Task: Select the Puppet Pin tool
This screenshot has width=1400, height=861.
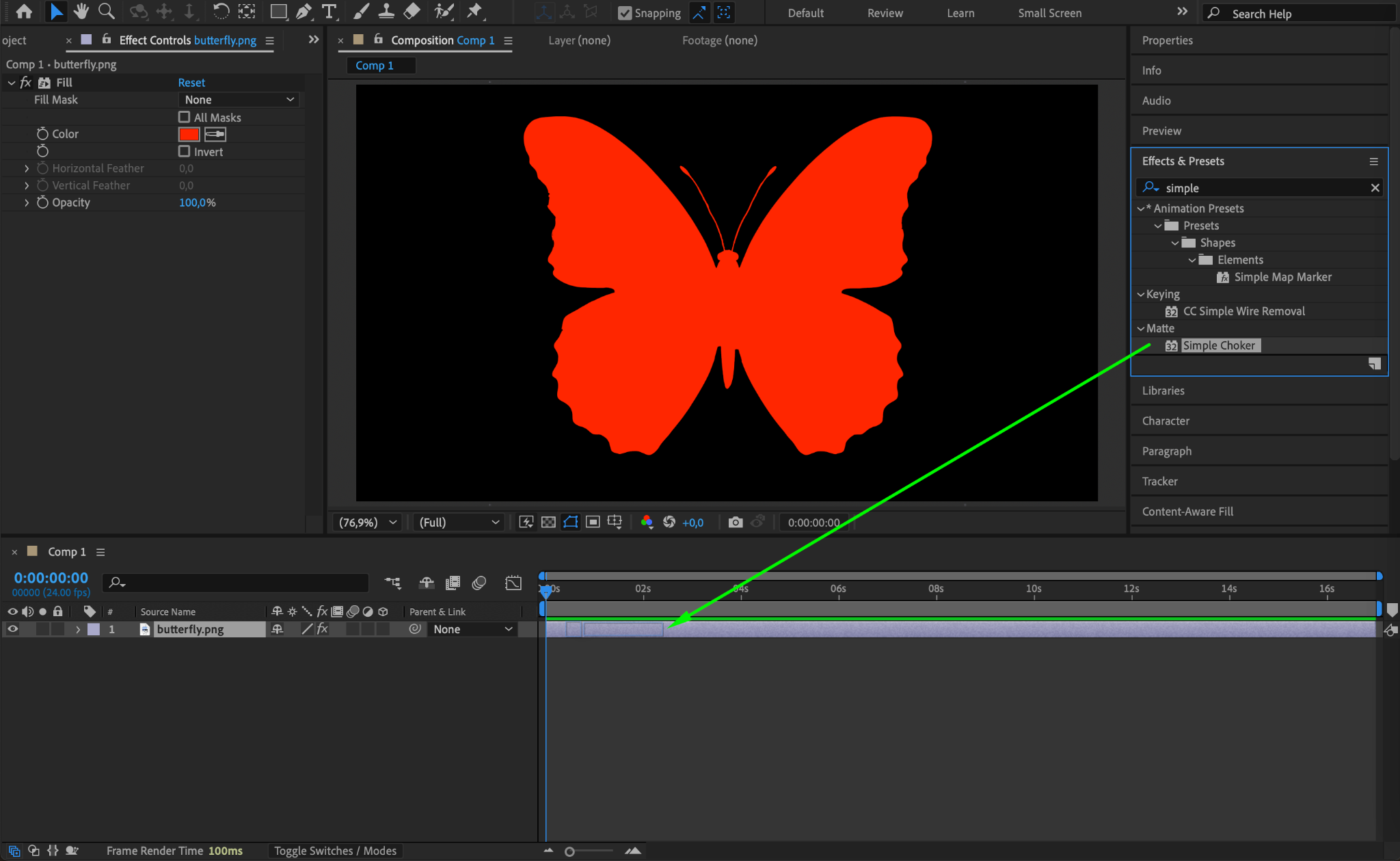Action: (474, 12)
